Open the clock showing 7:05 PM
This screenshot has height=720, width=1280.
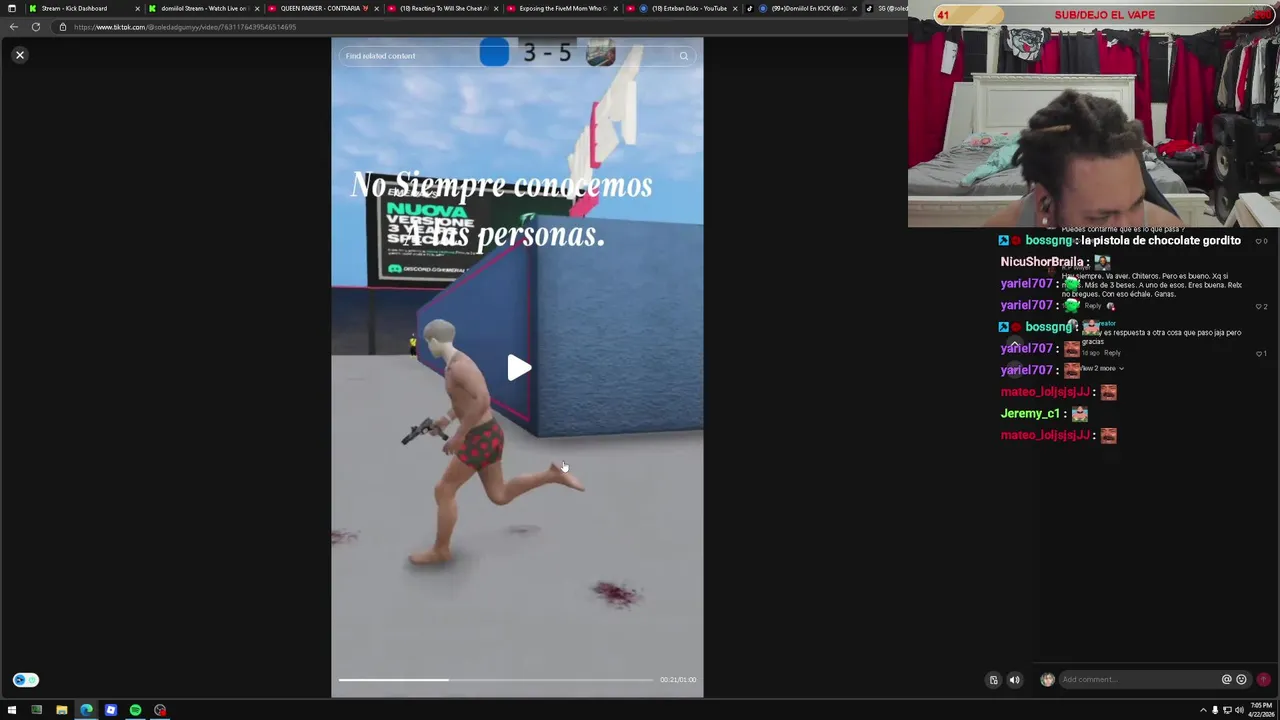click(1261, 710)
